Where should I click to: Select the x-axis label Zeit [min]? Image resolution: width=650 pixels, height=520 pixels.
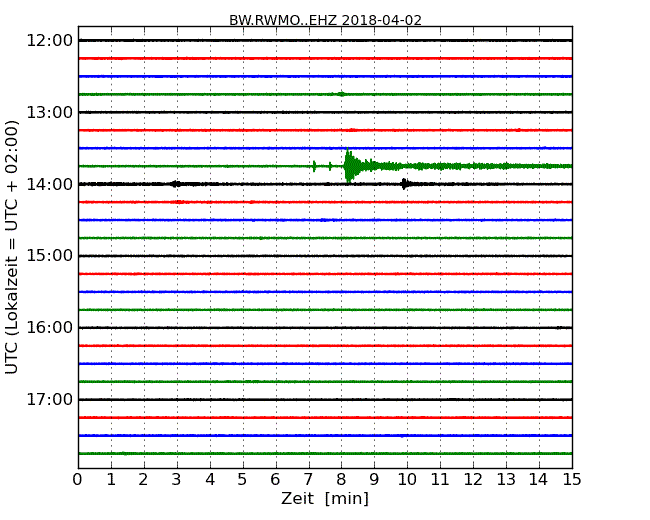325,498
